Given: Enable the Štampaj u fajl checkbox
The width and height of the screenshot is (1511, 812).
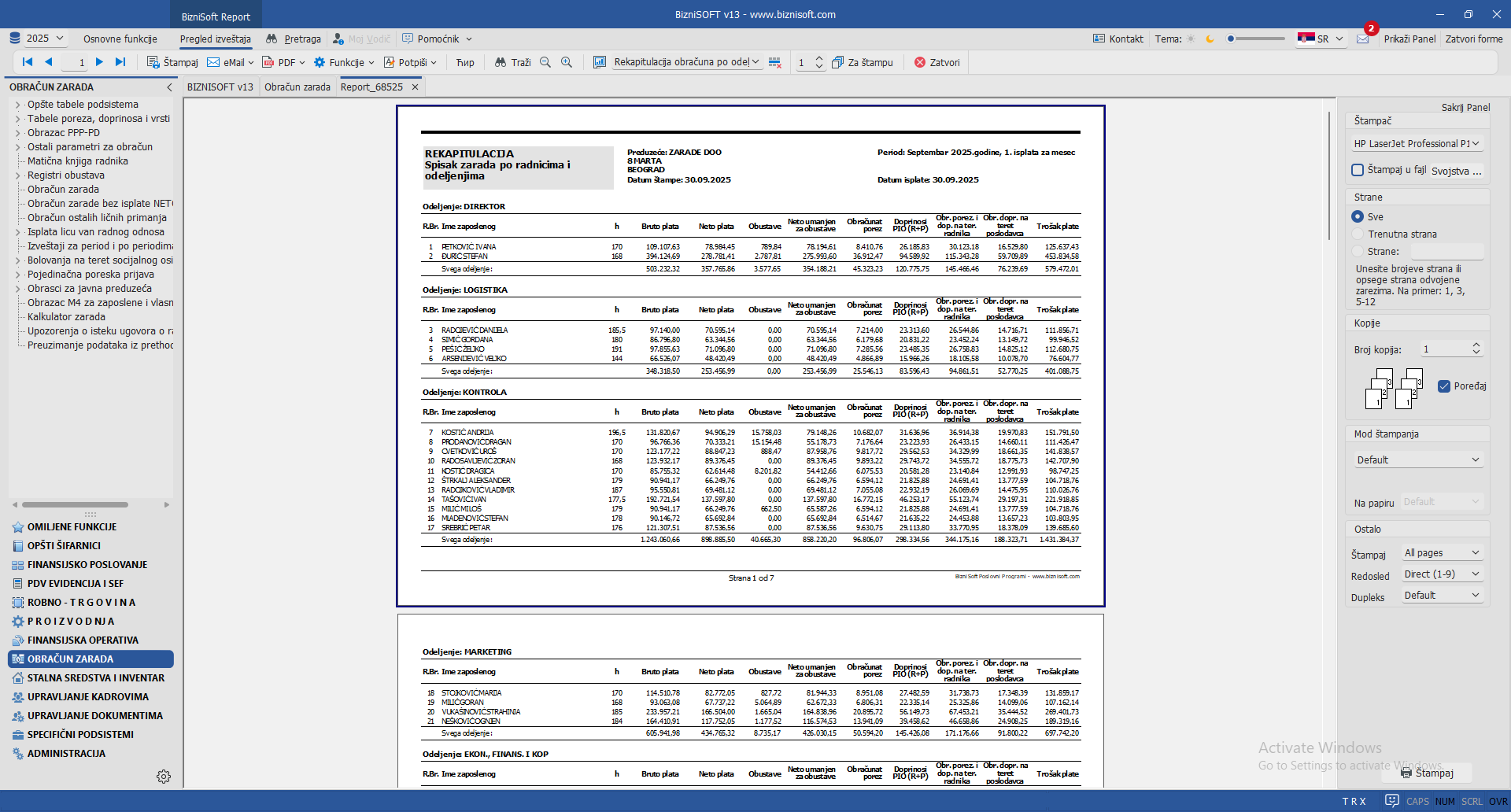Looking at the screenshot, I should [x=1358, y=170].
